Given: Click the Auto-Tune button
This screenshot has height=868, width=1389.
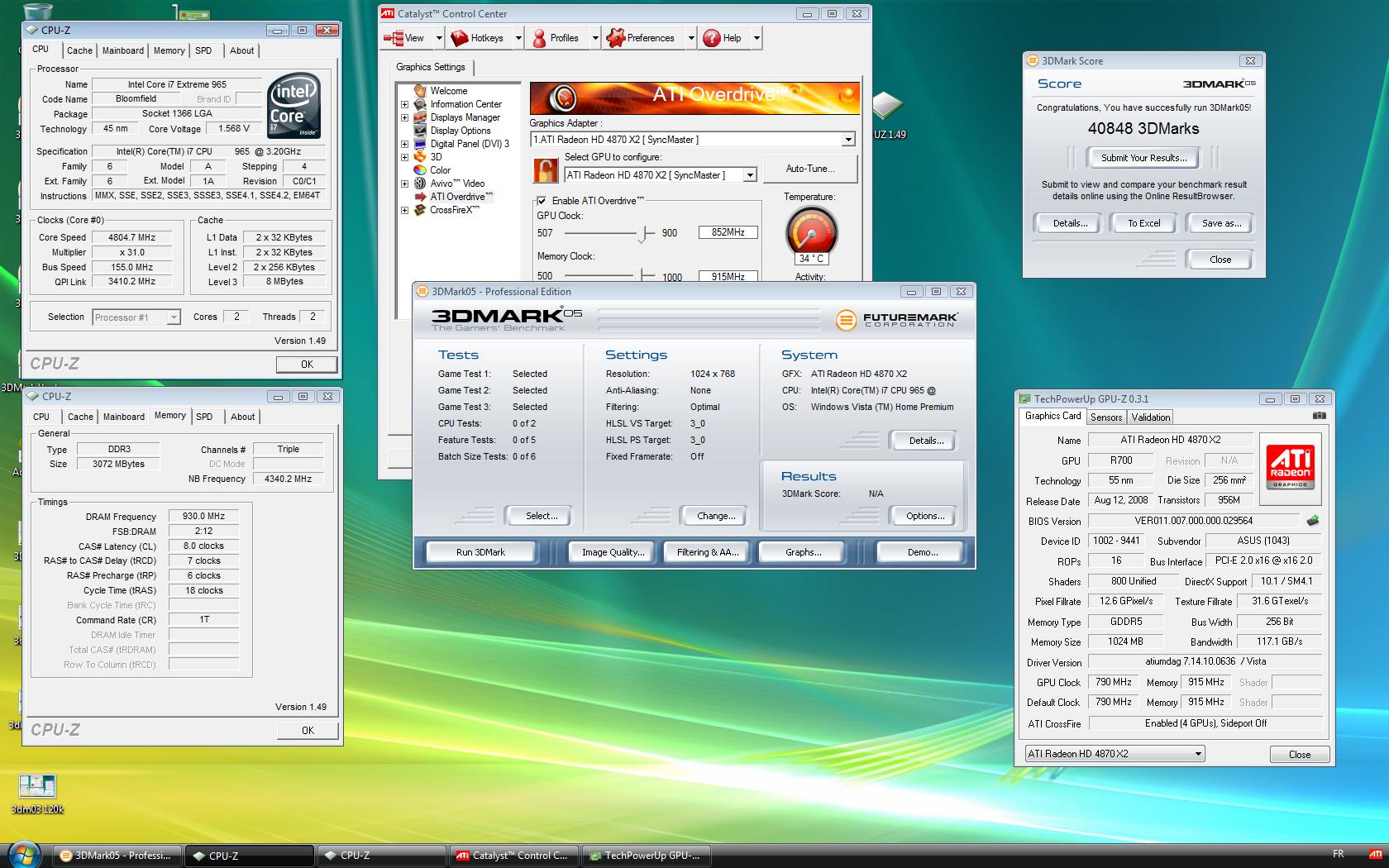Looking at the screenshot, I should 810,169.
